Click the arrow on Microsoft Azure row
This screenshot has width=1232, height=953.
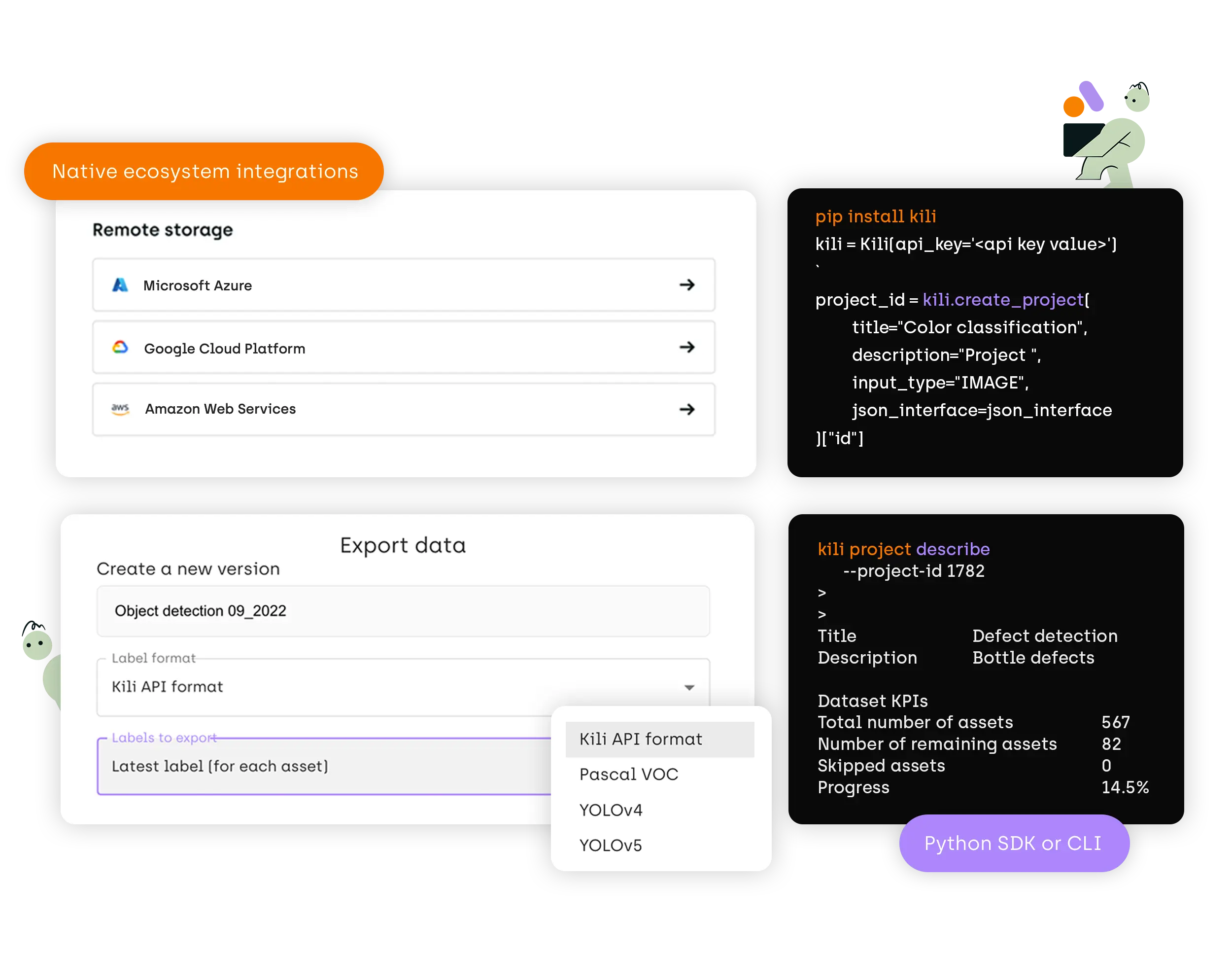(686, 285)
